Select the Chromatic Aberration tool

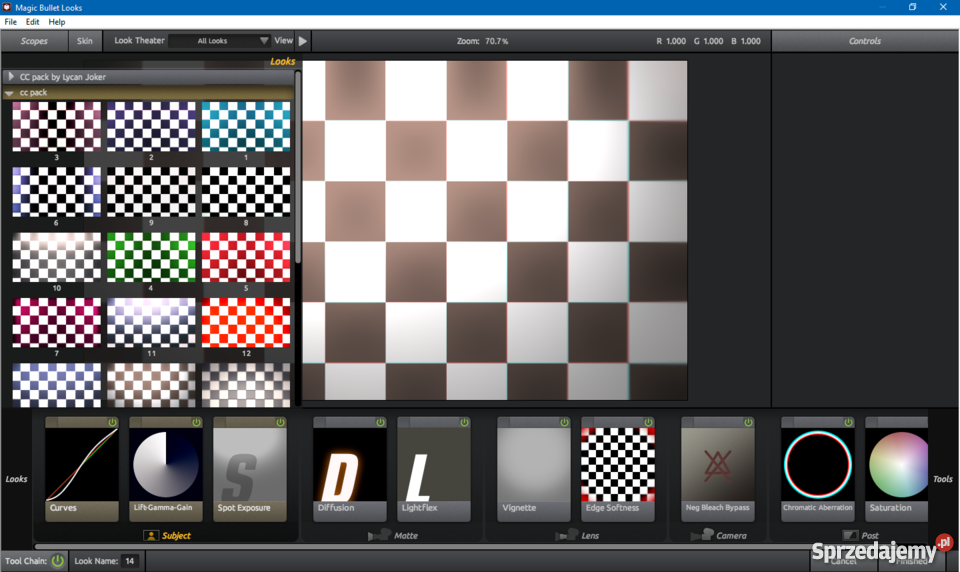point(818,466)
